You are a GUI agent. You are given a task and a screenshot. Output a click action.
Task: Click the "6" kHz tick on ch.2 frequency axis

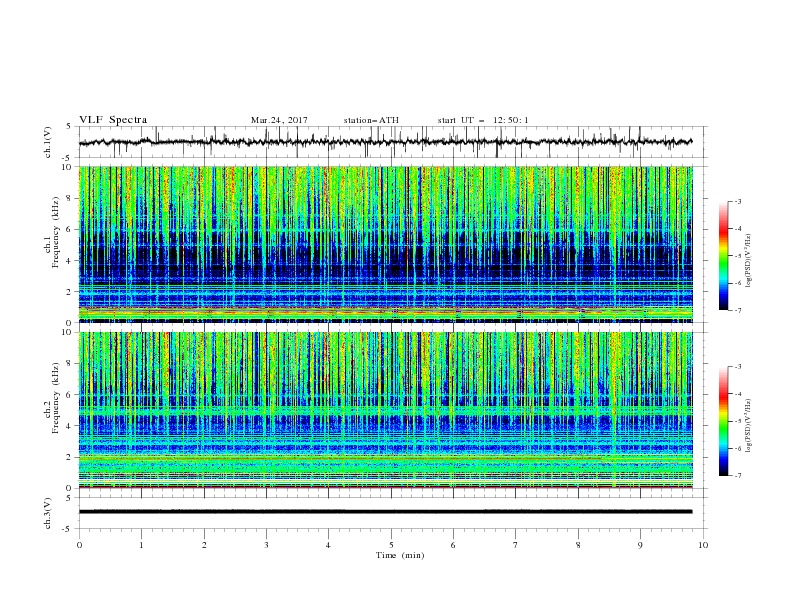71,395
